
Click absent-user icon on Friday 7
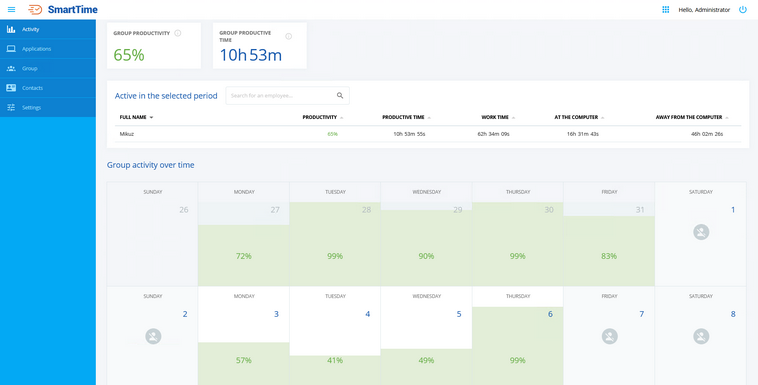(x=610, y=337)
